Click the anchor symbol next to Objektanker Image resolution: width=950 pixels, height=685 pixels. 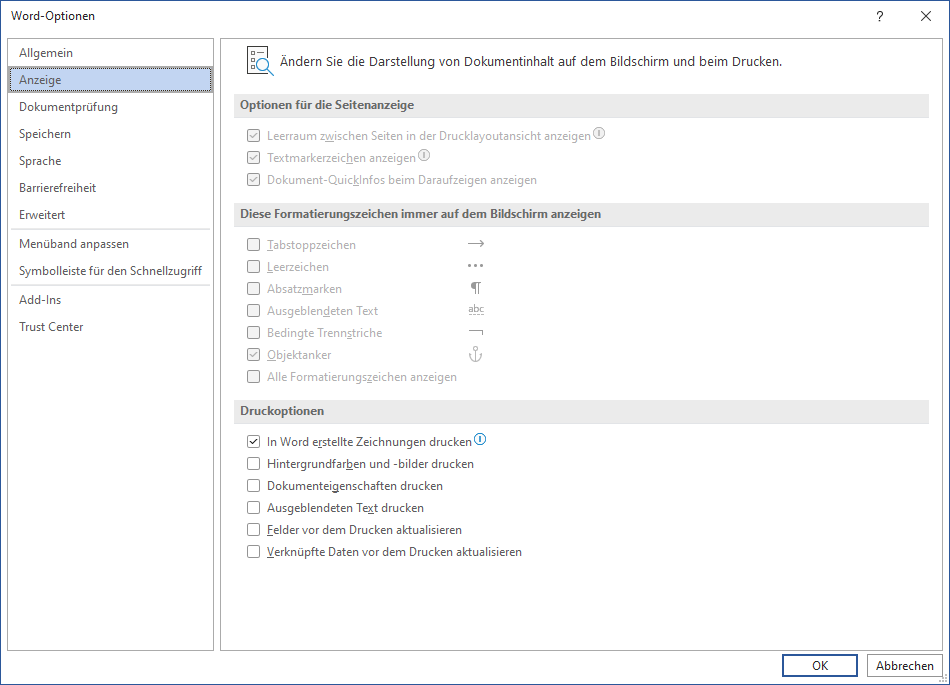click(476, 354)
